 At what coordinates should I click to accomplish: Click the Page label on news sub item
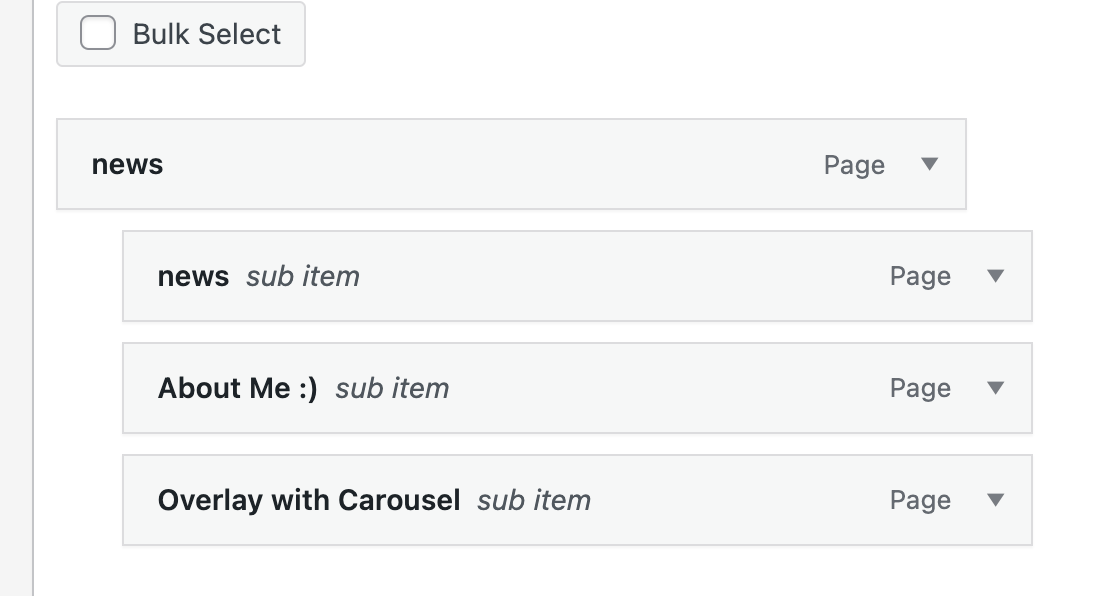pyautogui.click(x=920, y=277)
